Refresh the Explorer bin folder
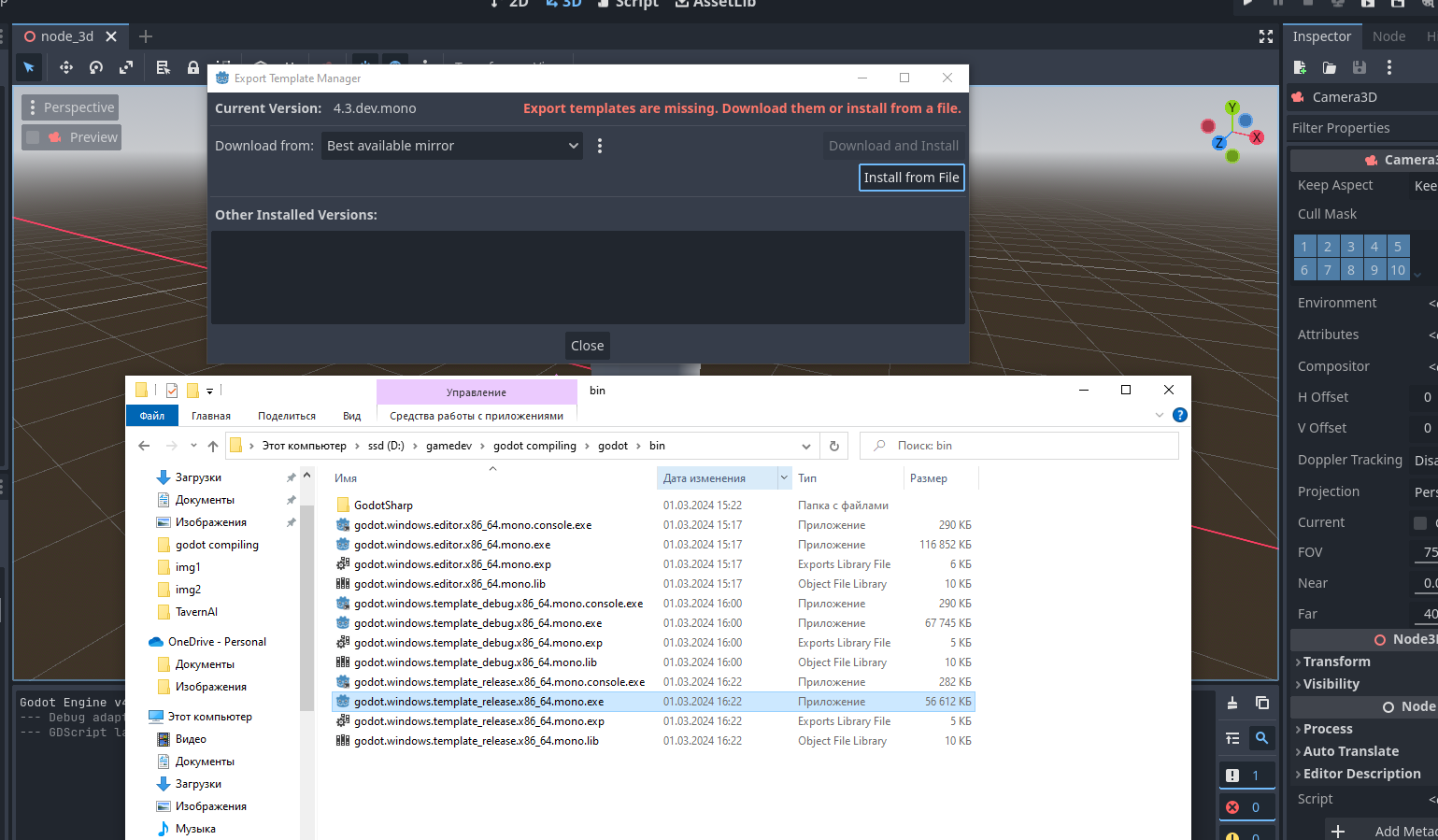This screenshot has width=1438, height=840. coord(834,446)
